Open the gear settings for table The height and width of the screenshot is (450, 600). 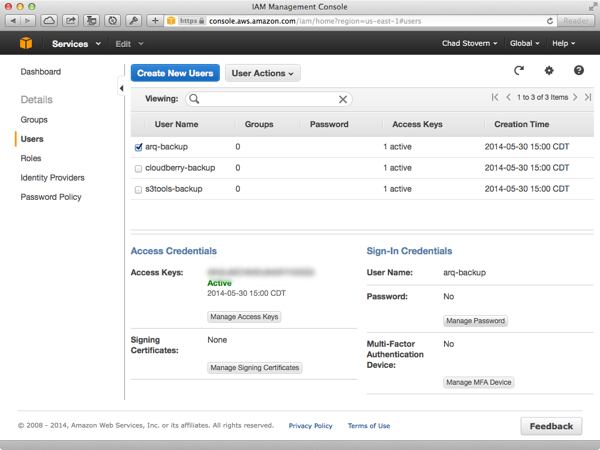click(x=549, y=70)
